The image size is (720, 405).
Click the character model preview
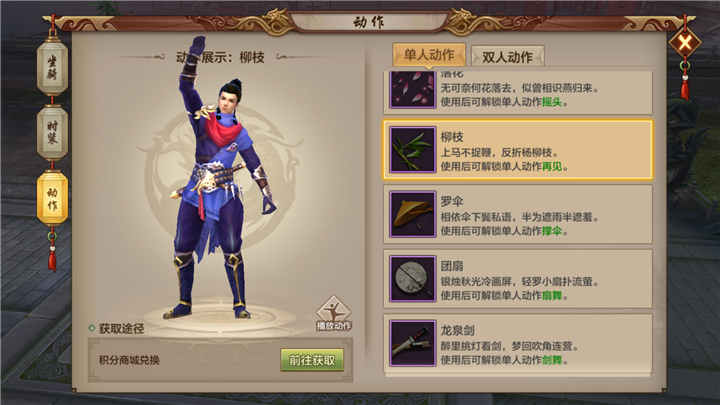coord(220,179)
